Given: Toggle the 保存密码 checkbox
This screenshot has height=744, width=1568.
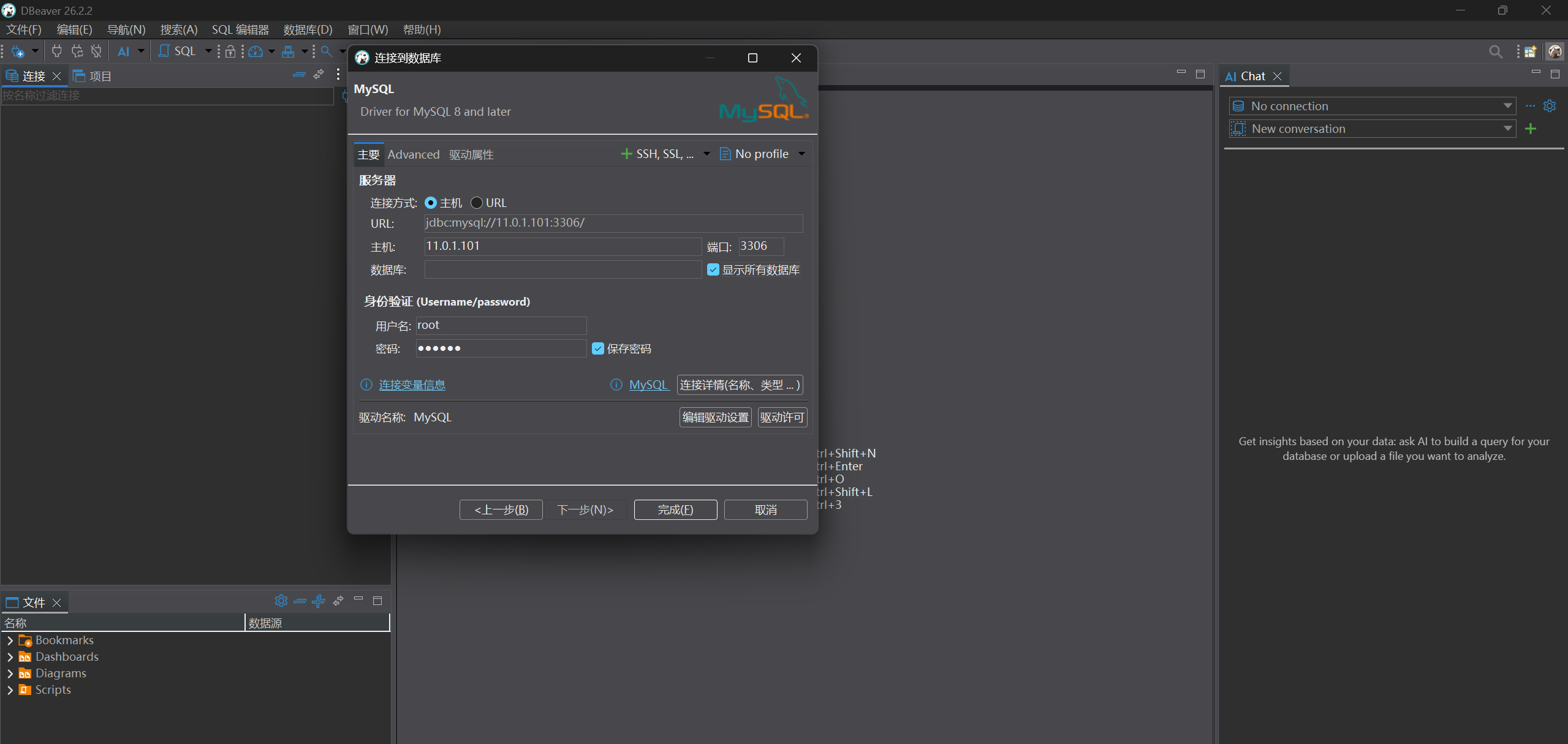Looking at the screenshot, I should 598,348.
